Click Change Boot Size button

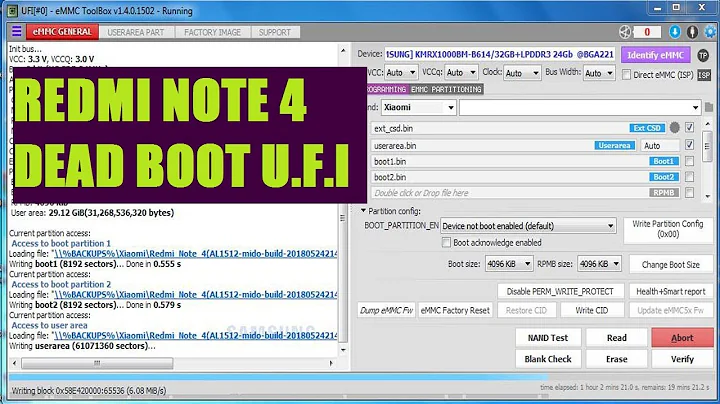point(670,264)
